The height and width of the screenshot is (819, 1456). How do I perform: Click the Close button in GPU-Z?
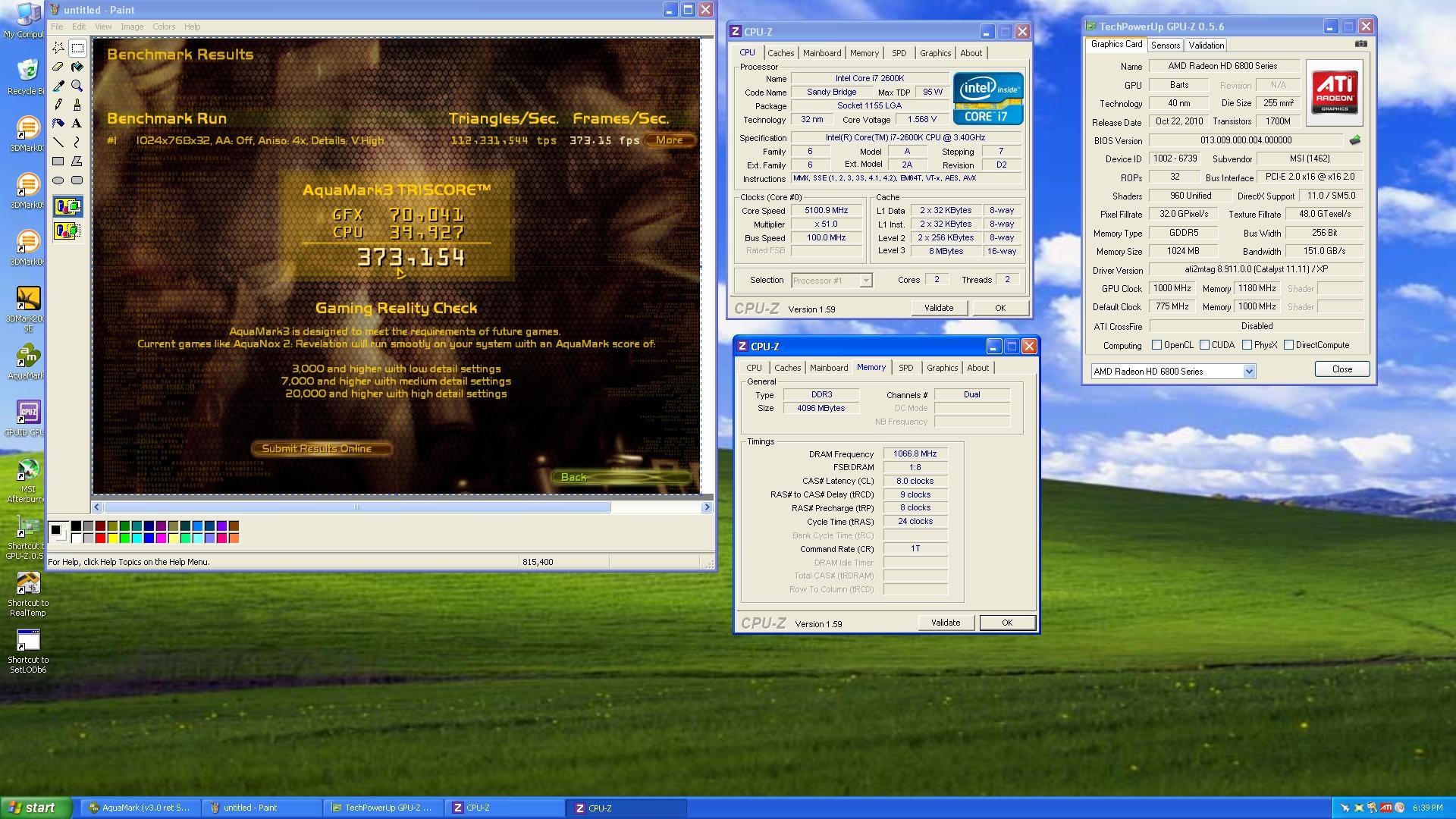(x=1341, y=369)
